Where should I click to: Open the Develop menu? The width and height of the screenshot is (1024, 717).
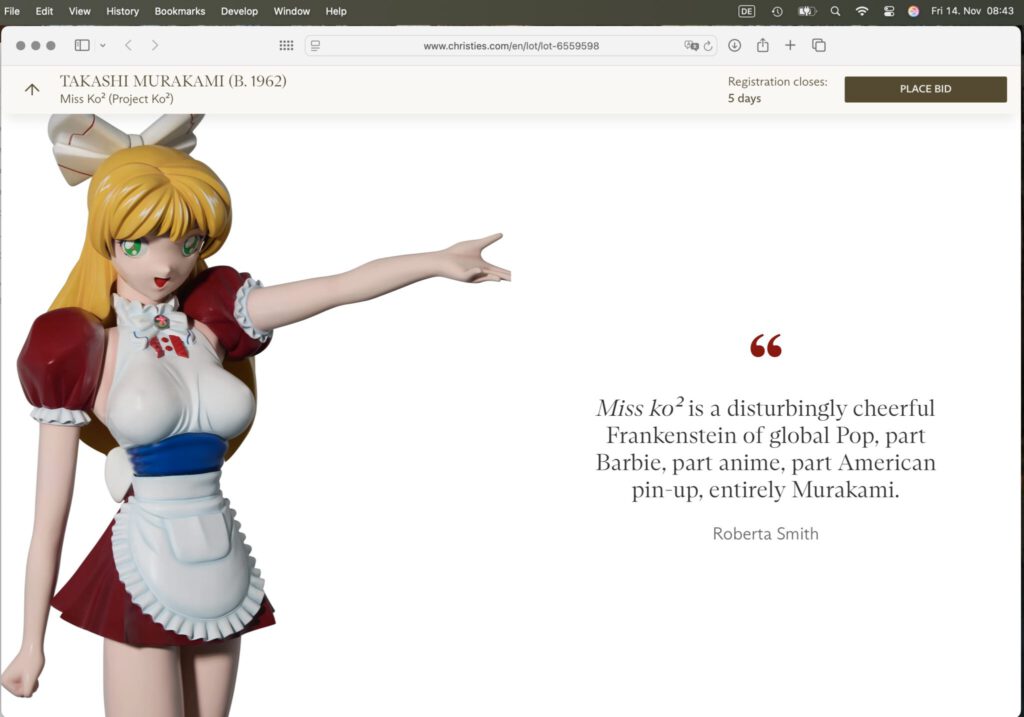239,11
